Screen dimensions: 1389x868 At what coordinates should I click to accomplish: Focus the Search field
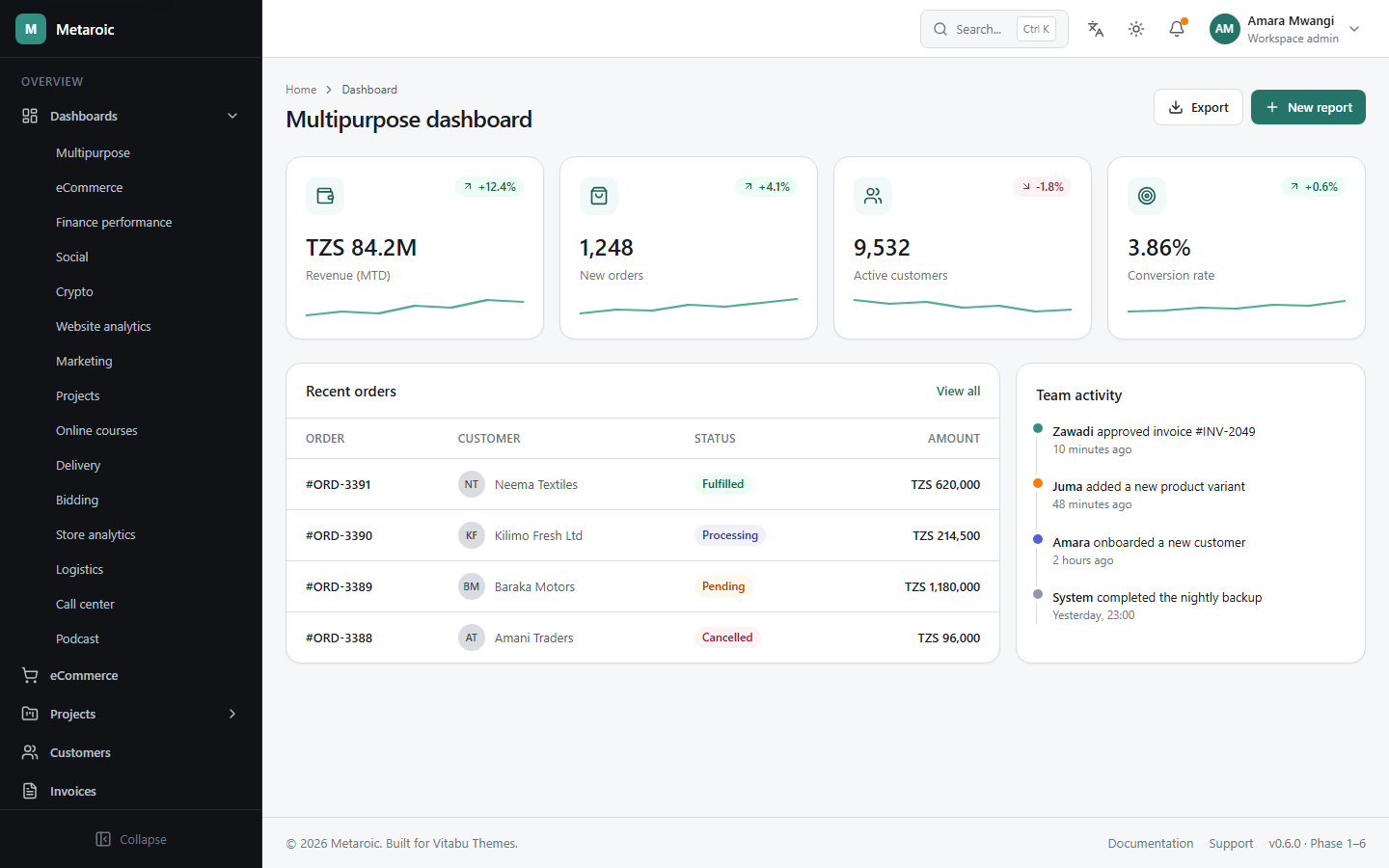pyautogui.click(x=994, y=29)
